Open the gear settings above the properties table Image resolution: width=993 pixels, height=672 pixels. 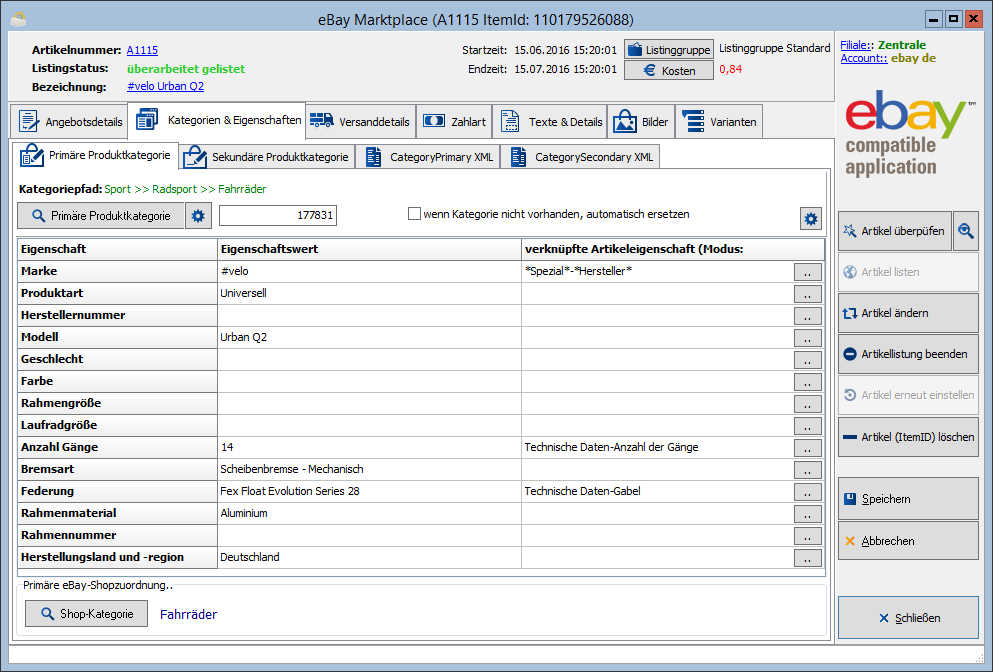[811, 219]
